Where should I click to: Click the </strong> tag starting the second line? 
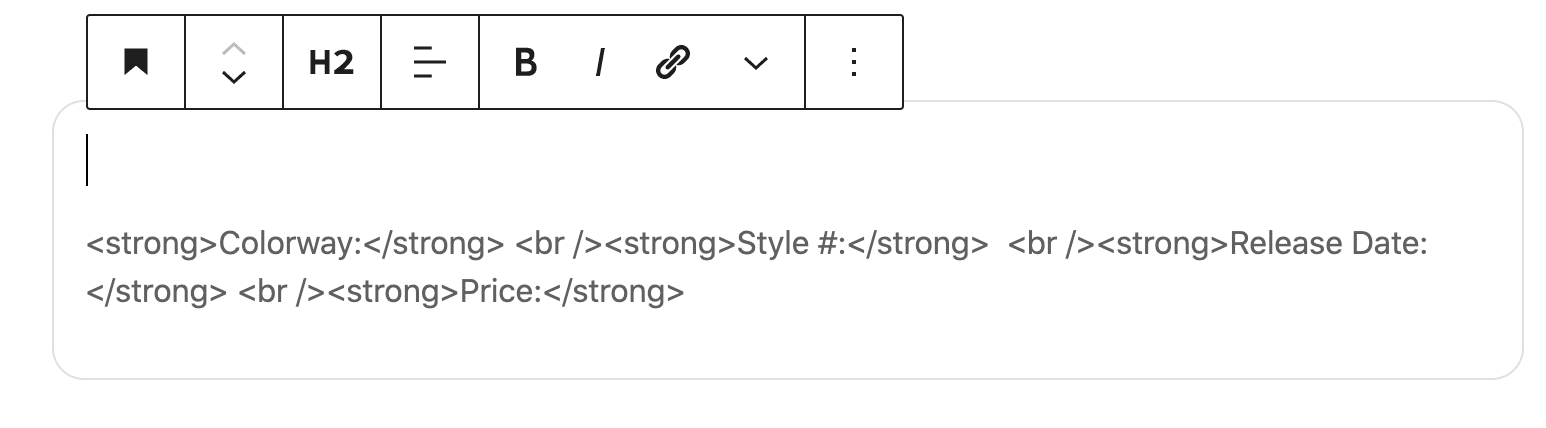157,292
